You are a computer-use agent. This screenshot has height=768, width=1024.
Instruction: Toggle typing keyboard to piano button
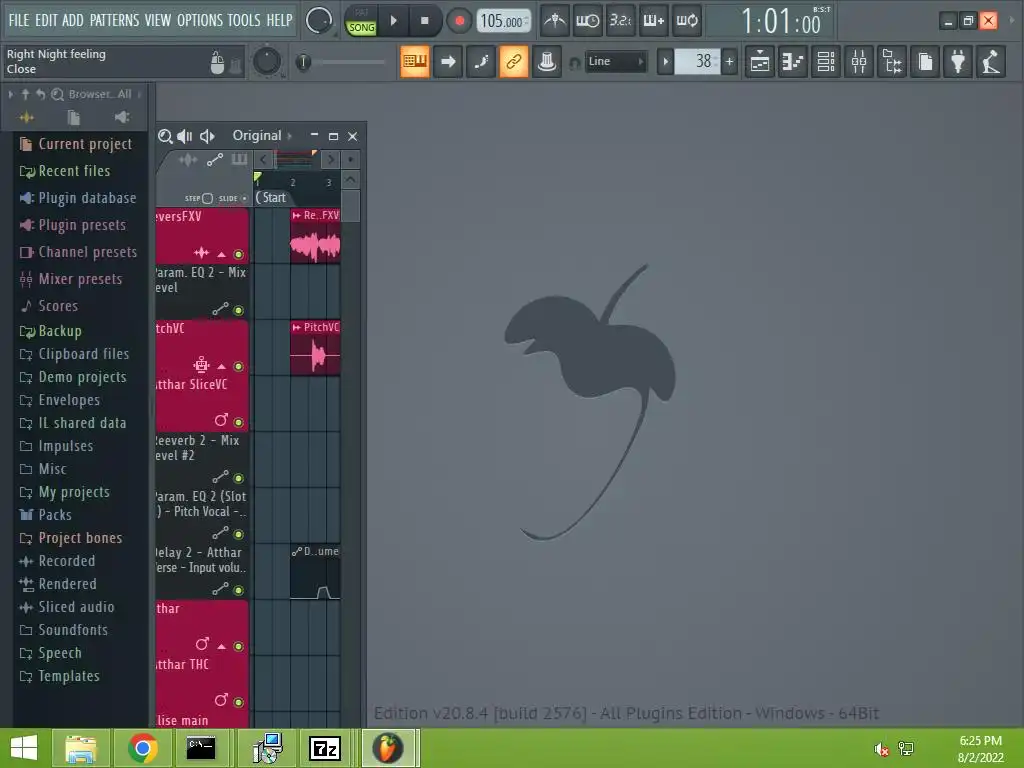coord(415,62)
